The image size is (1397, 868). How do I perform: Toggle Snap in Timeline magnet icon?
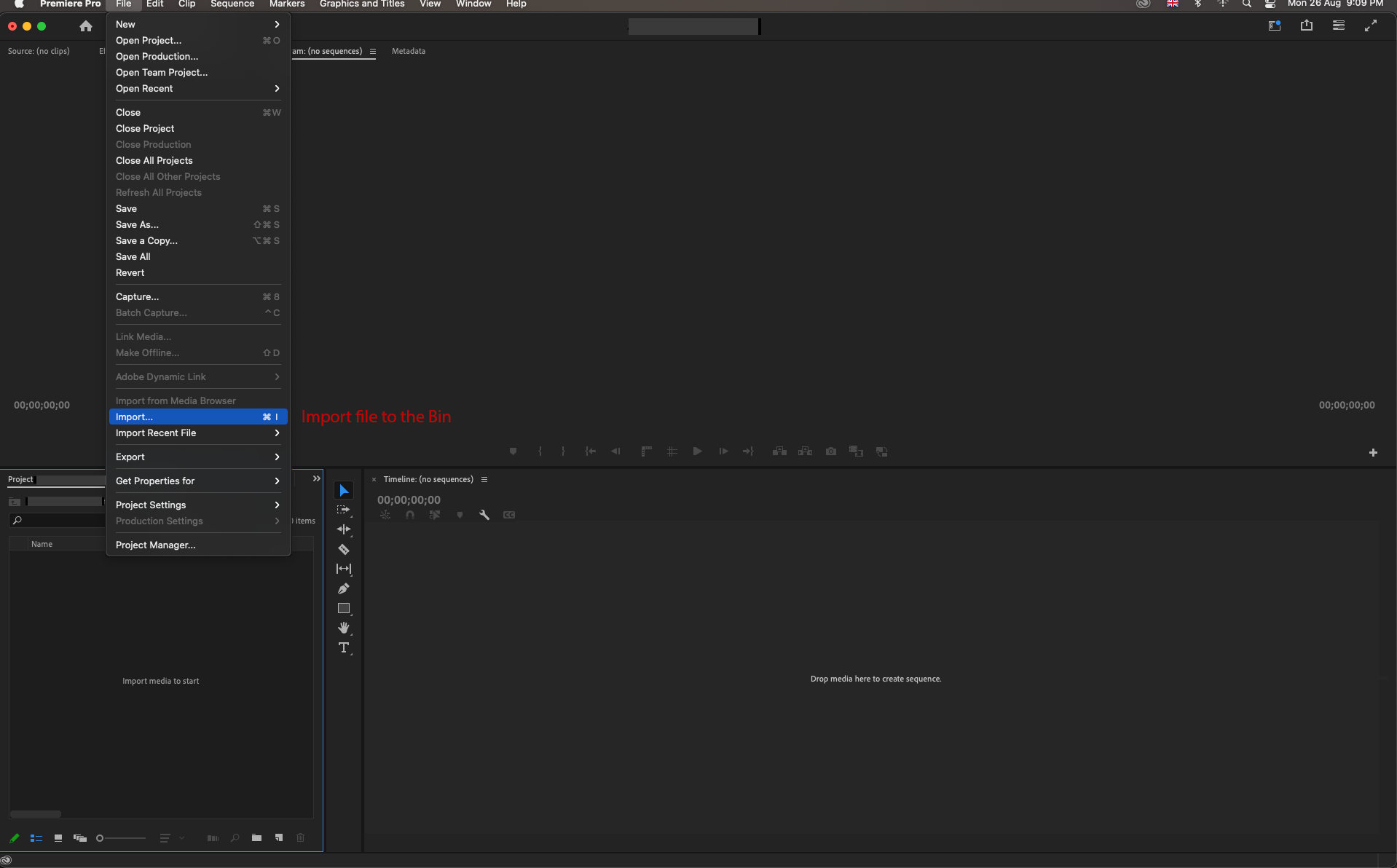tap(410, 515)
